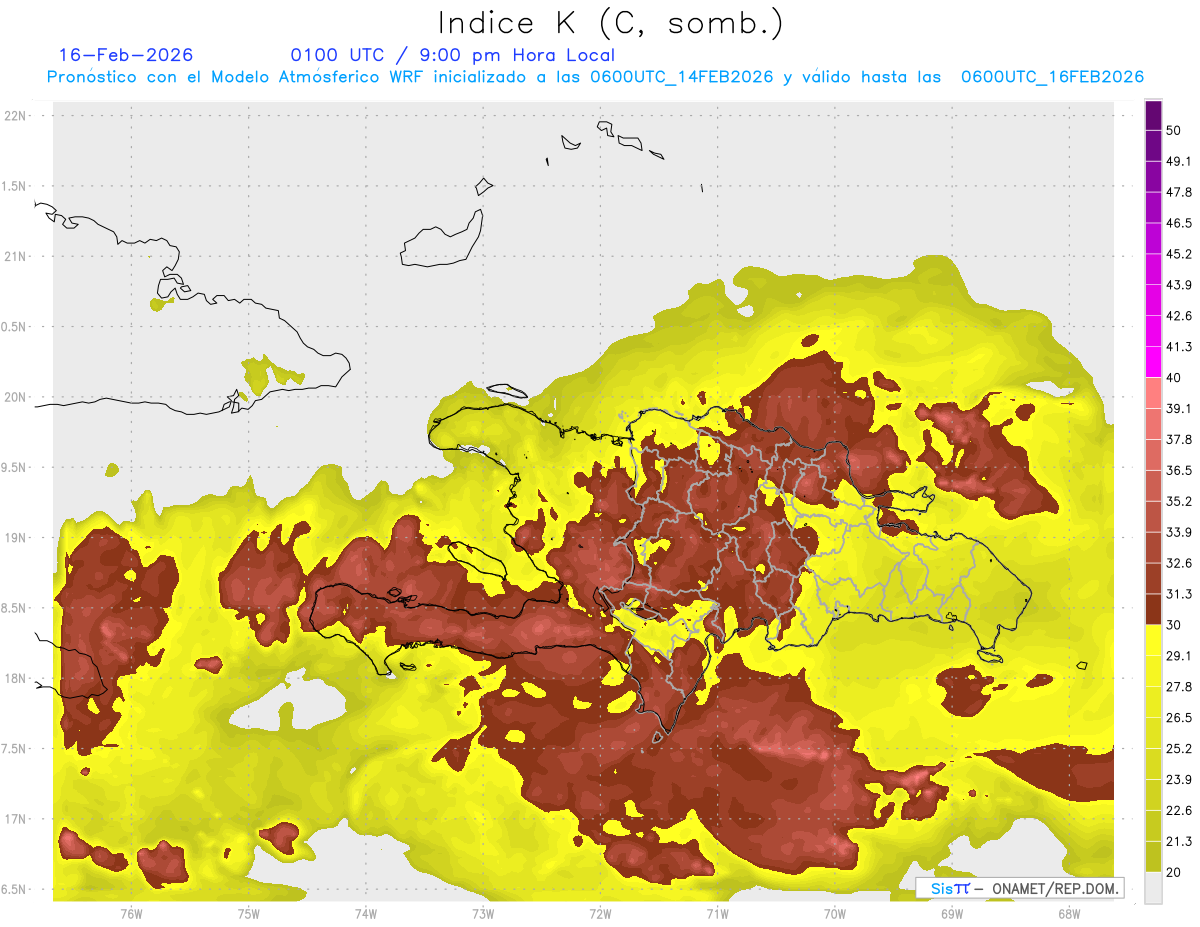1200x927 pixels.
Task: Click the "1.5N" latitude label
Action: [x=15, y=186]
